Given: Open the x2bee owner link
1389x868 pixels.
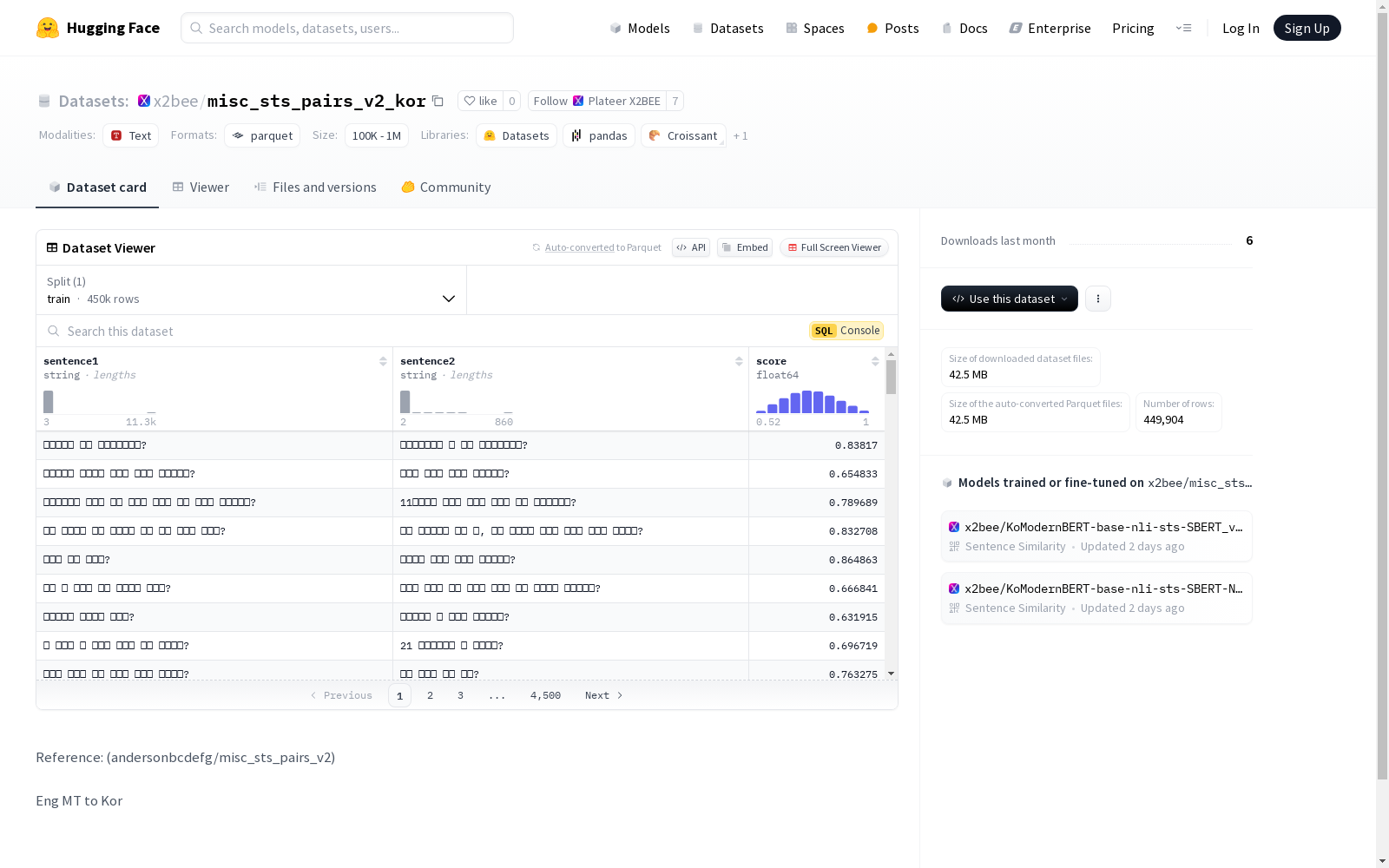Looking at the screenshot, I should [x=175, y=101].
